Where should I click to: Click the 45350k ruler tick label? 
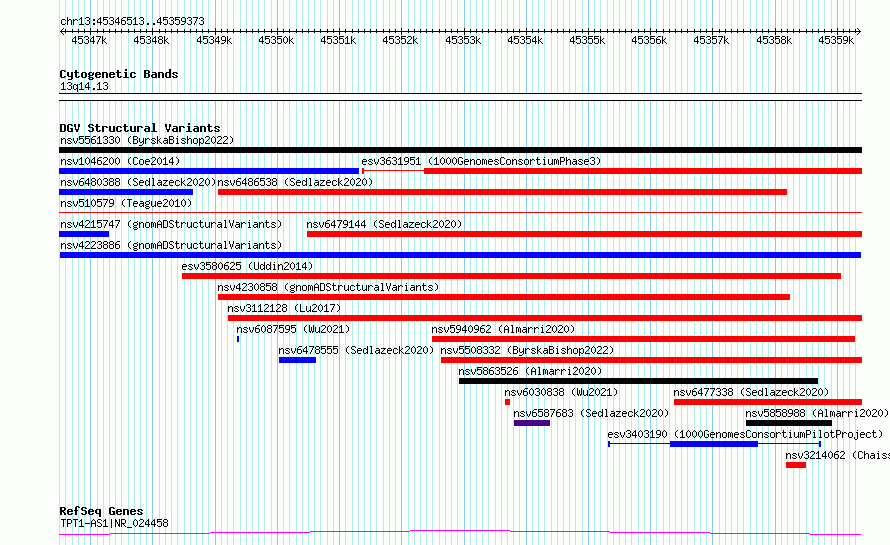click(x=276, y=40)
